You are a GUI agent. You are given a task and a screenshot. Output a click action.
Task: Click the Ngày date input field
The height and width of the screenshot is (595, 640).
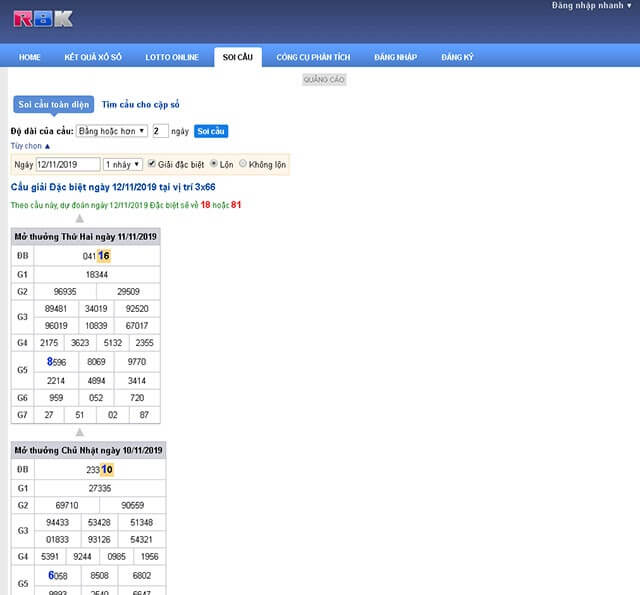[68, 164]
